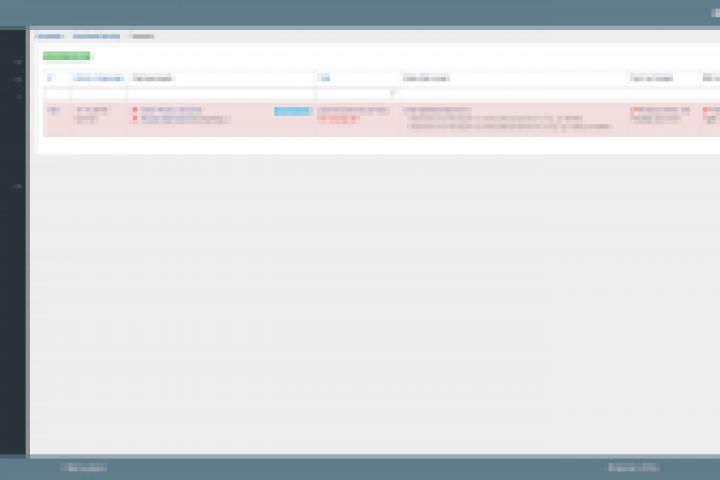Click the footer text at bottom left
The width and height of the screenshot is (720, 480).
coord(84,468)
